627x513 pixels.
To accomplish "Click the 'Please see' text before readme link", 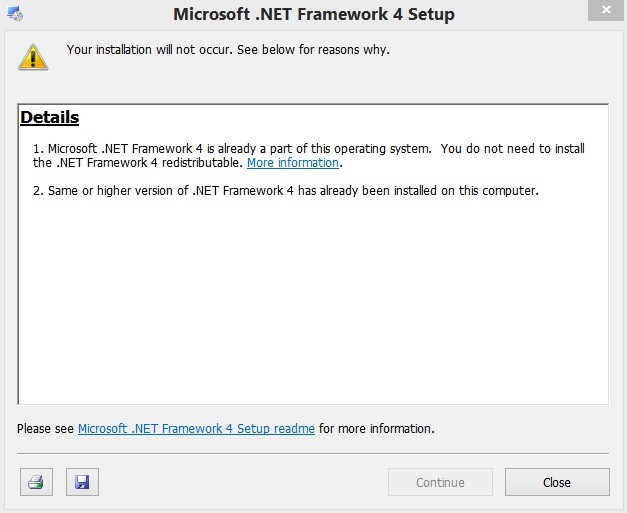I will 46,429.
